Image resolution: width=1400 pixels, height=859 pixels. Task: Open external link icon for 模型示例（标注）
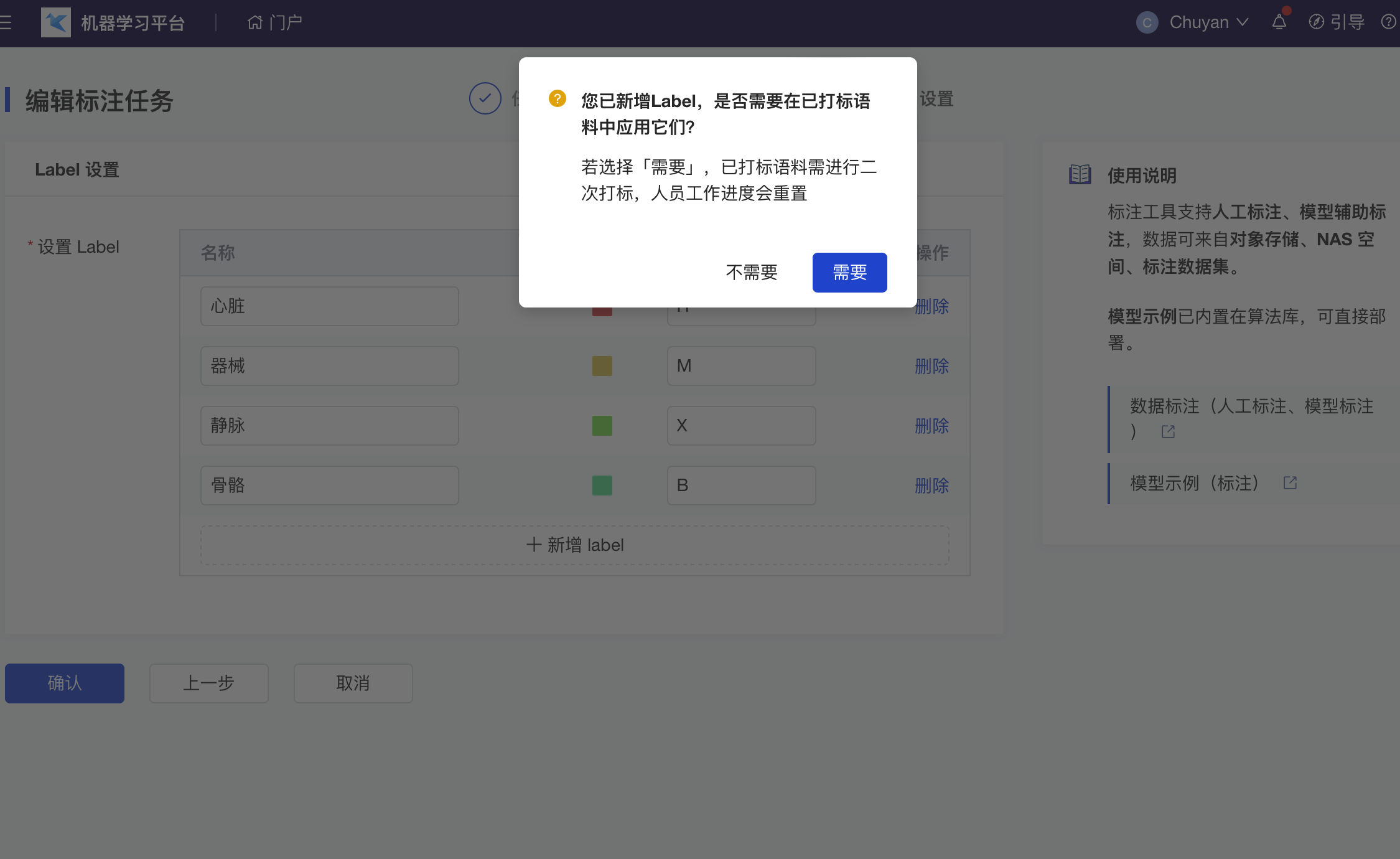tap(1290, 483)
